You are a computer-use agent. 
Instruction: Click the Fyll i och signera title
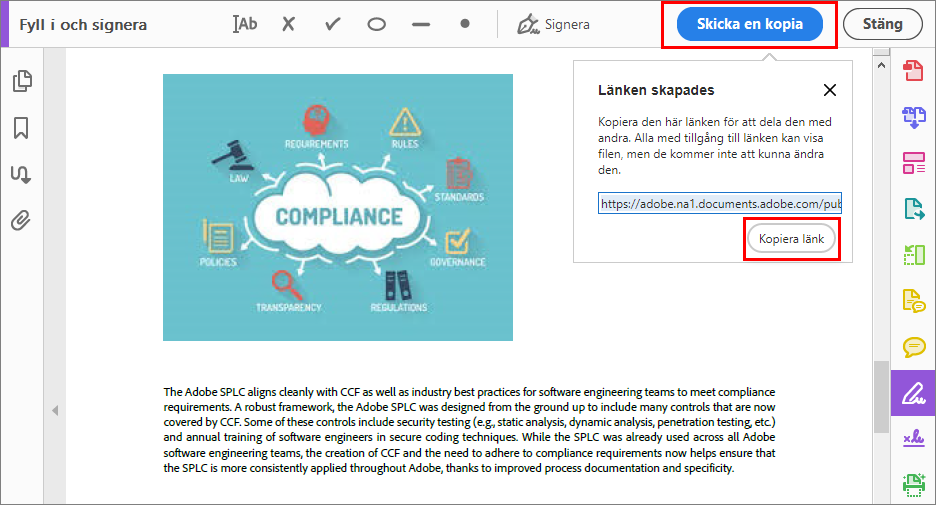click(x=83, y=24)
